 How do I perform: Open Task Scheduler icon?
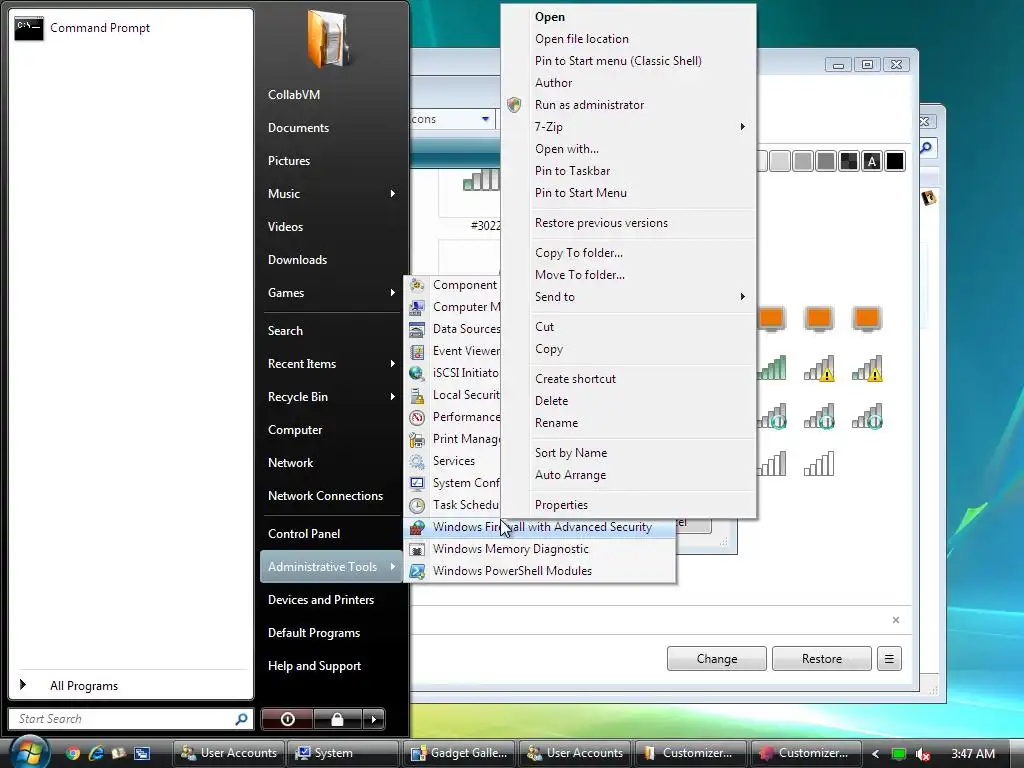tap(417, 505)
